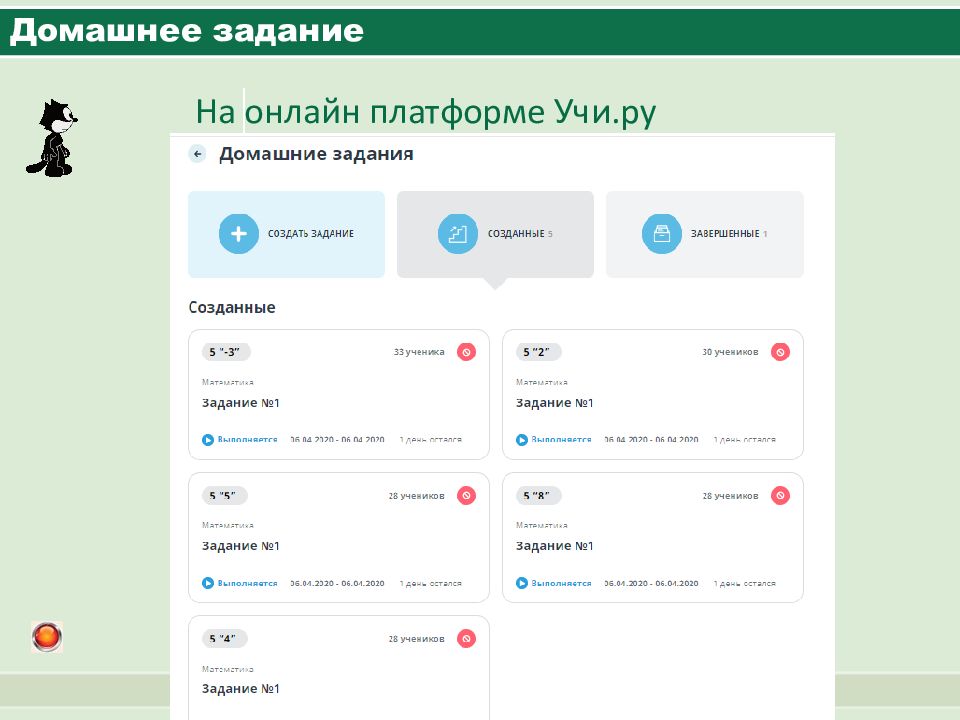Switch to the Завершенные tab
Viewport: 960px width, 720px height.
(x=705, y=234)
